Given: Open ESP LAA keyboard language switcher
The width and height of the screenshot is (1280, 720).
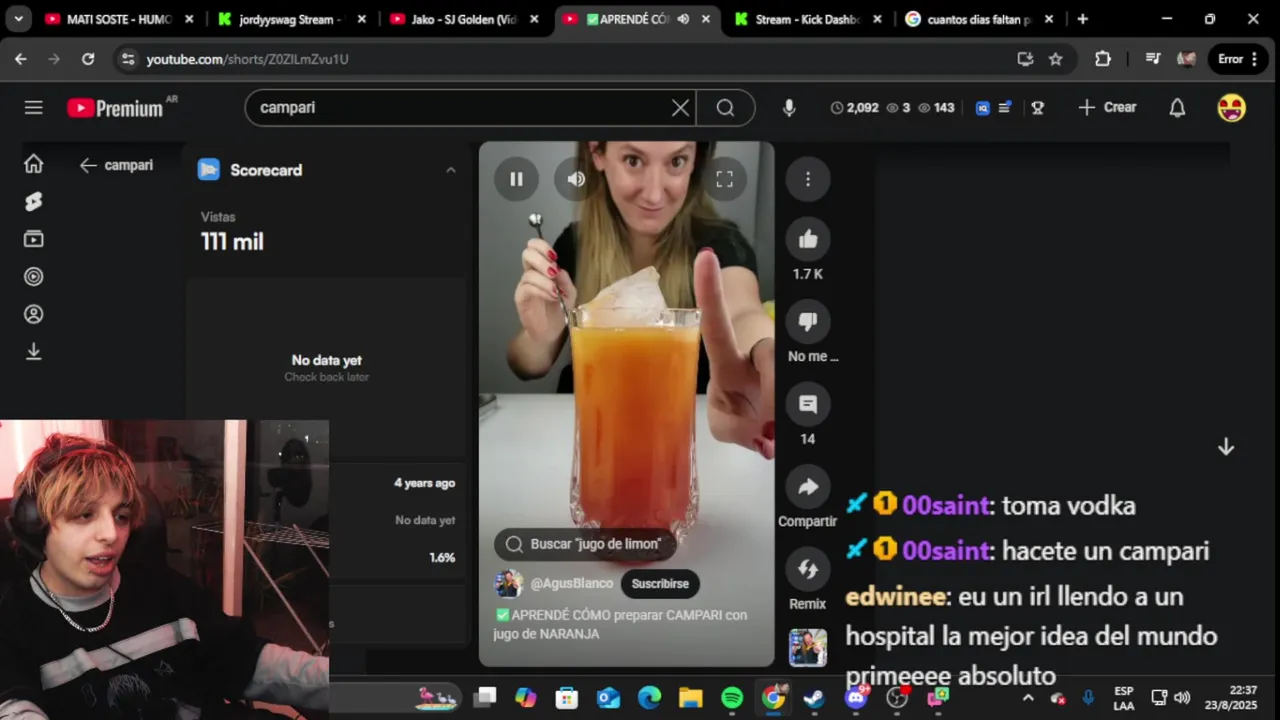Looking at the screenshot, I should coord(1124,698).
